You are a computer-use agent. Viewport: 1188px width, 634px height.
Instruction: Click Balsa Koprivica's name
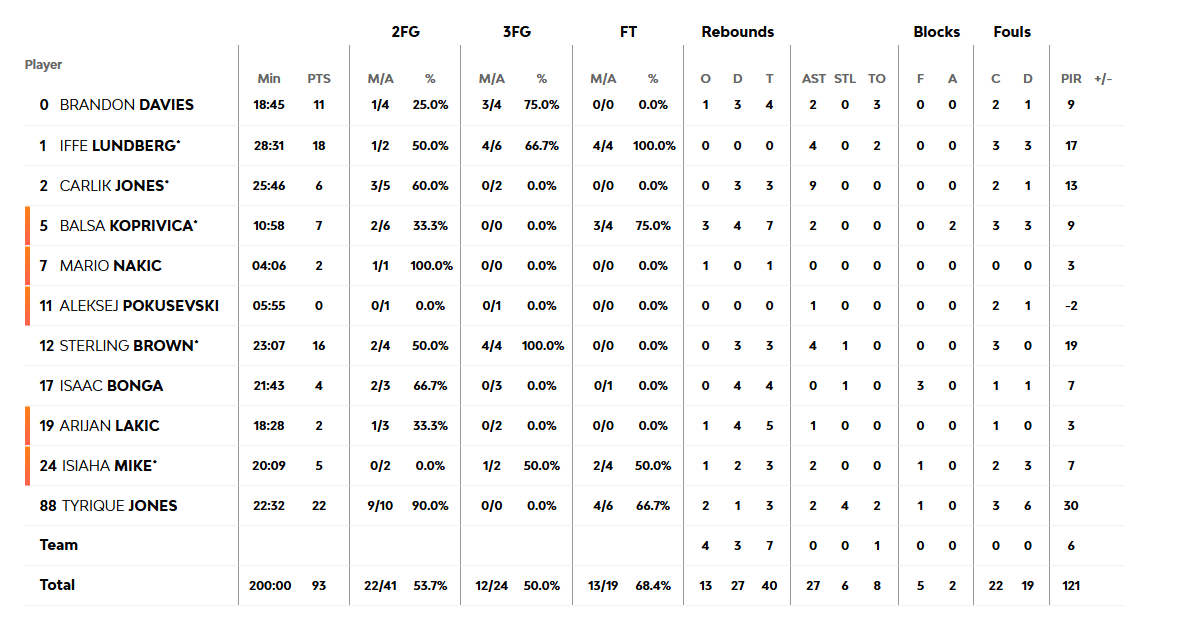tap(127, 226)
